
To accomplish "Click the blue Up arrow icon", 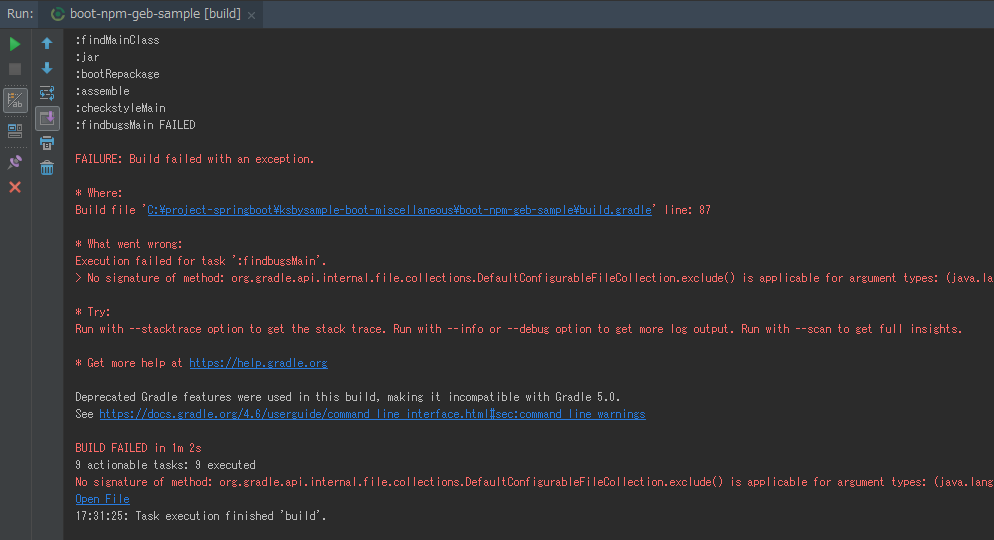I will click(47, 43).
